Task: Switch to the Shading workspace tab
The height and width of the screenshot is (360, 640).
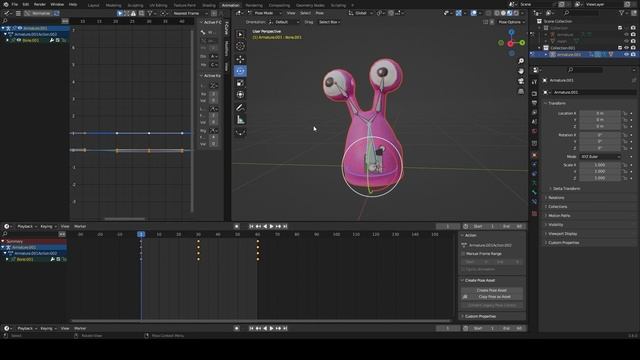Action: 209,5
